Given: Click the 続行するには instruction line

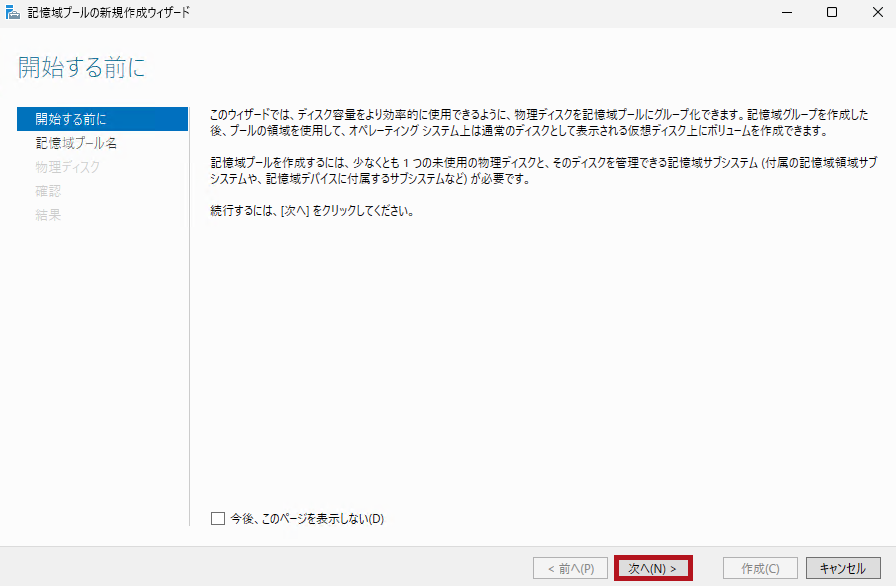Looking at the screenshot, I should point(312,212).
